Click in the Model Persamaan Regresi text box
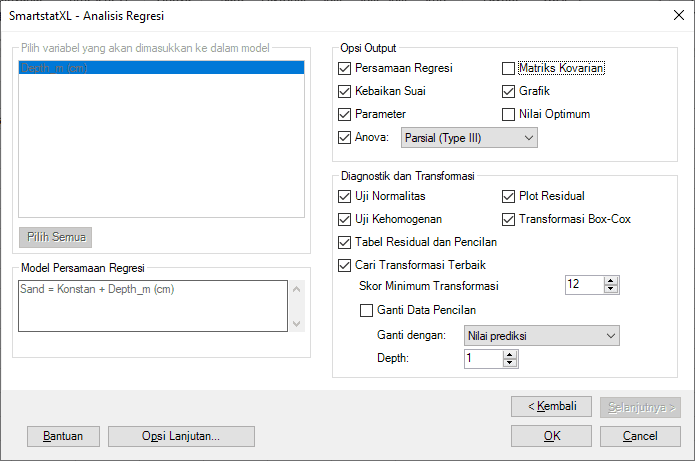695x461 pixels. point(150,305)
